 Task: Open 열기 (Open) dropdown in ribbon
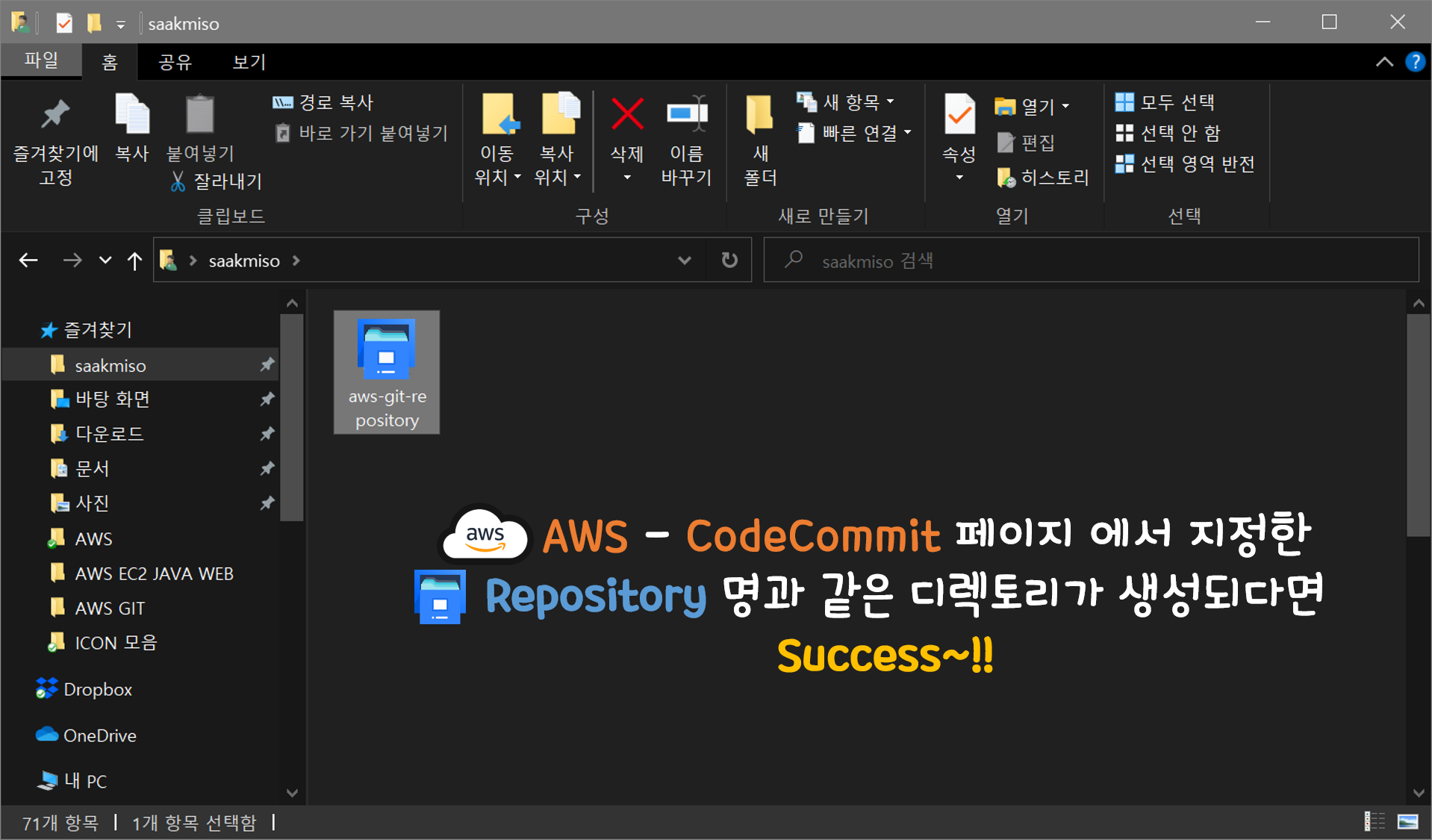(1032, 106)
